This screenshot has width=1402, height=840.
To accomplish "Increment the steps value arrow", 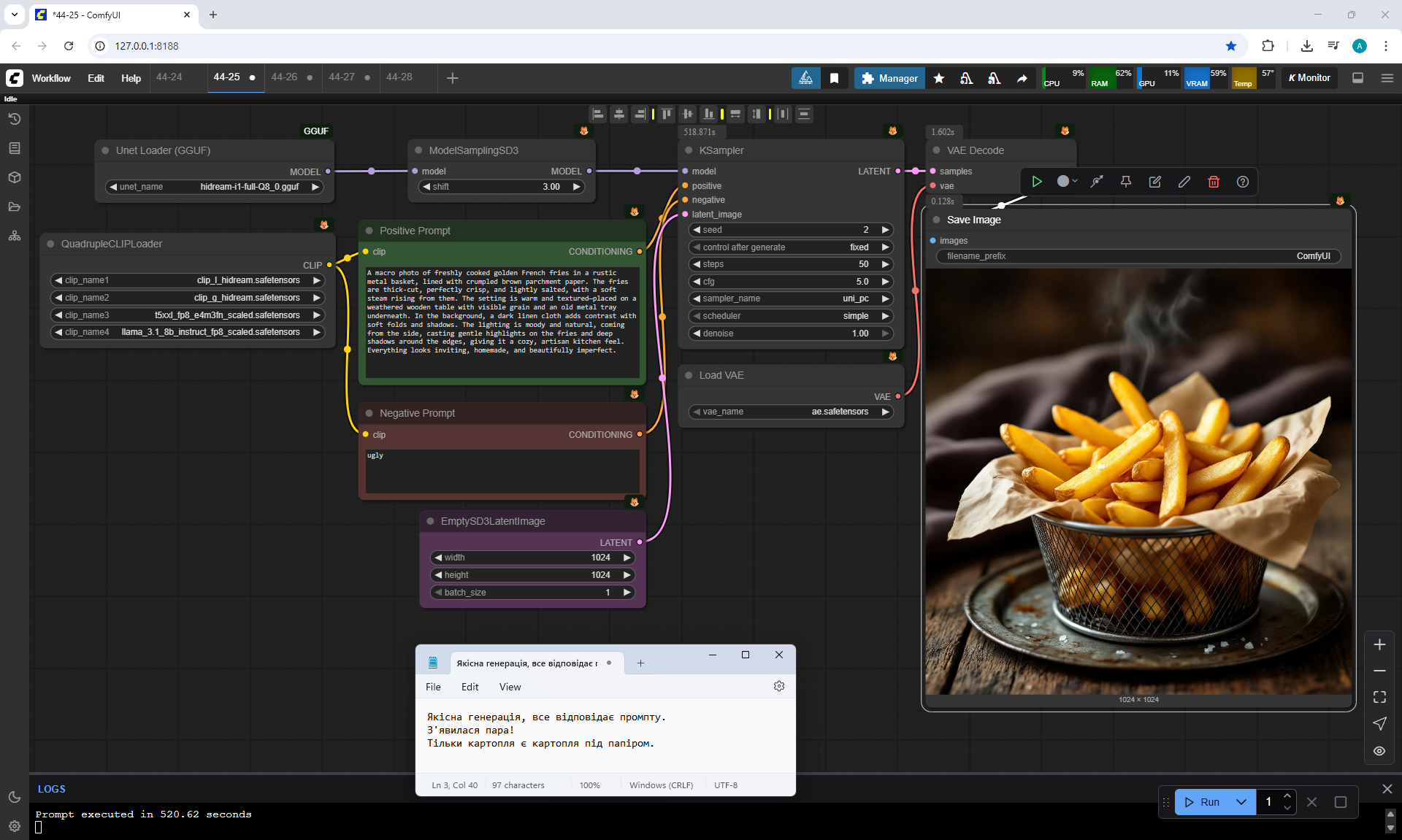I will [886, 264].
